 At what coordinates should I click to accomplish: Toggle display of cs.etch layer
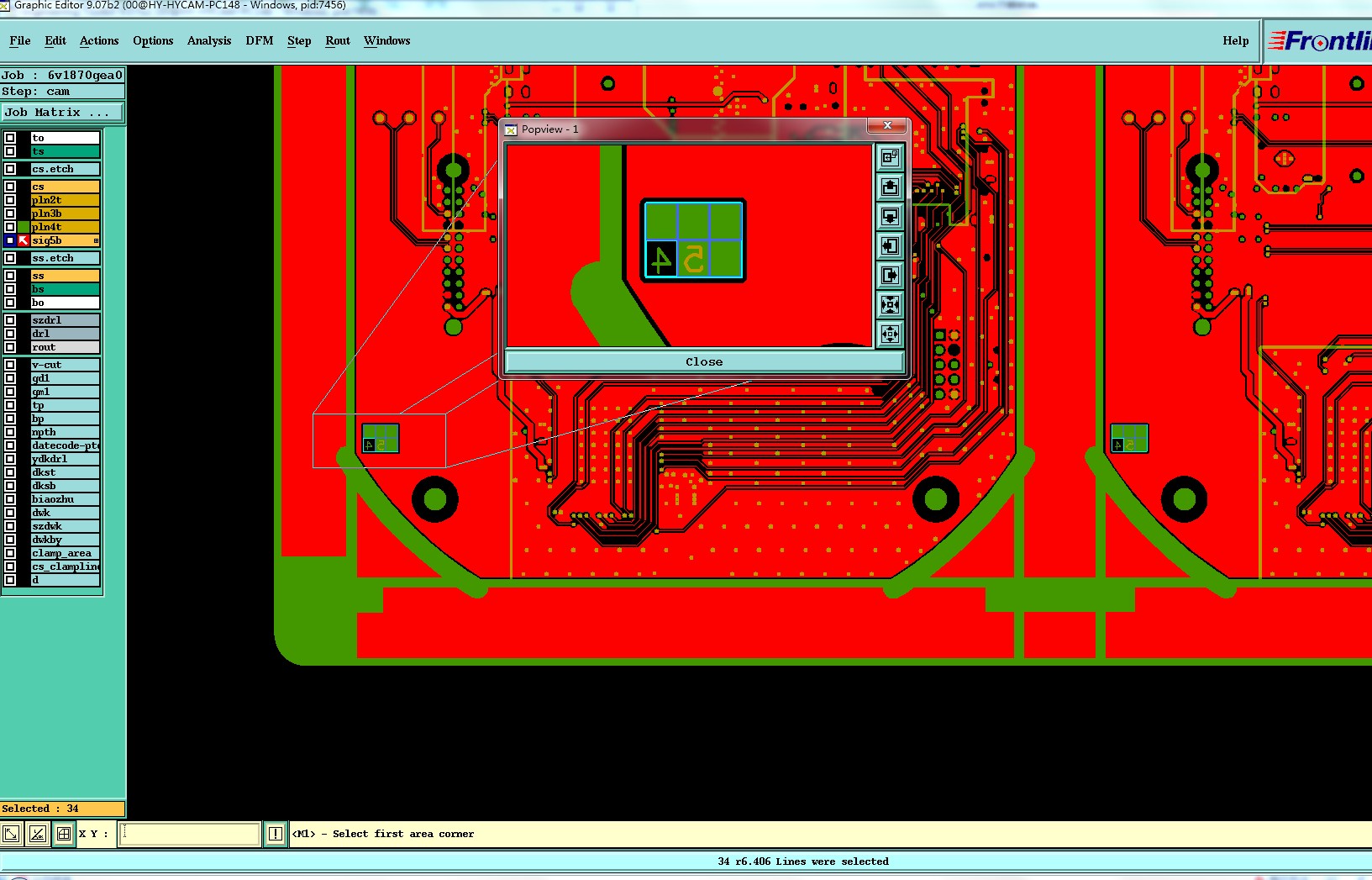[10, 169]
